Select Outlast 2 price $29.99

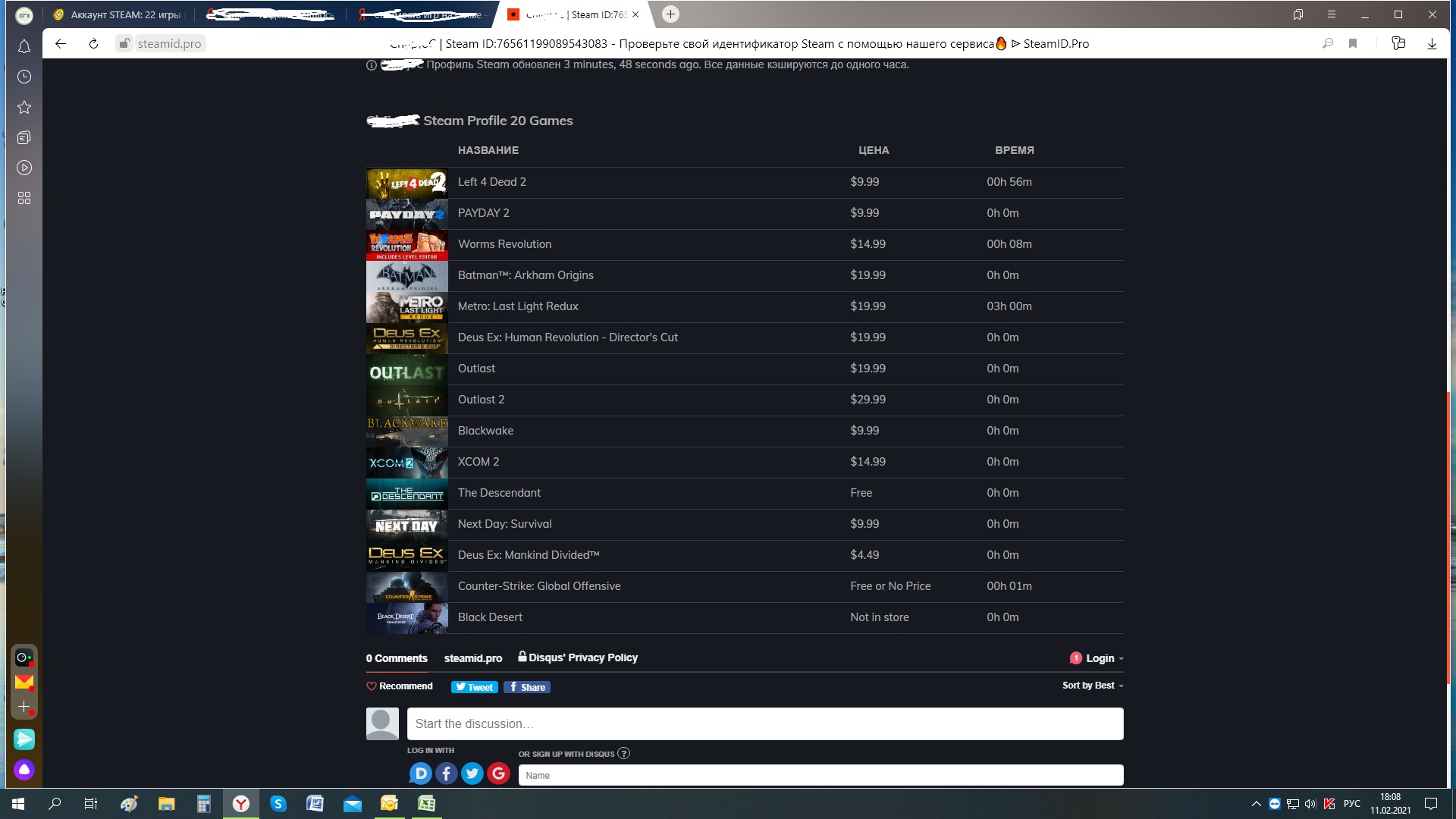point(868,400)
